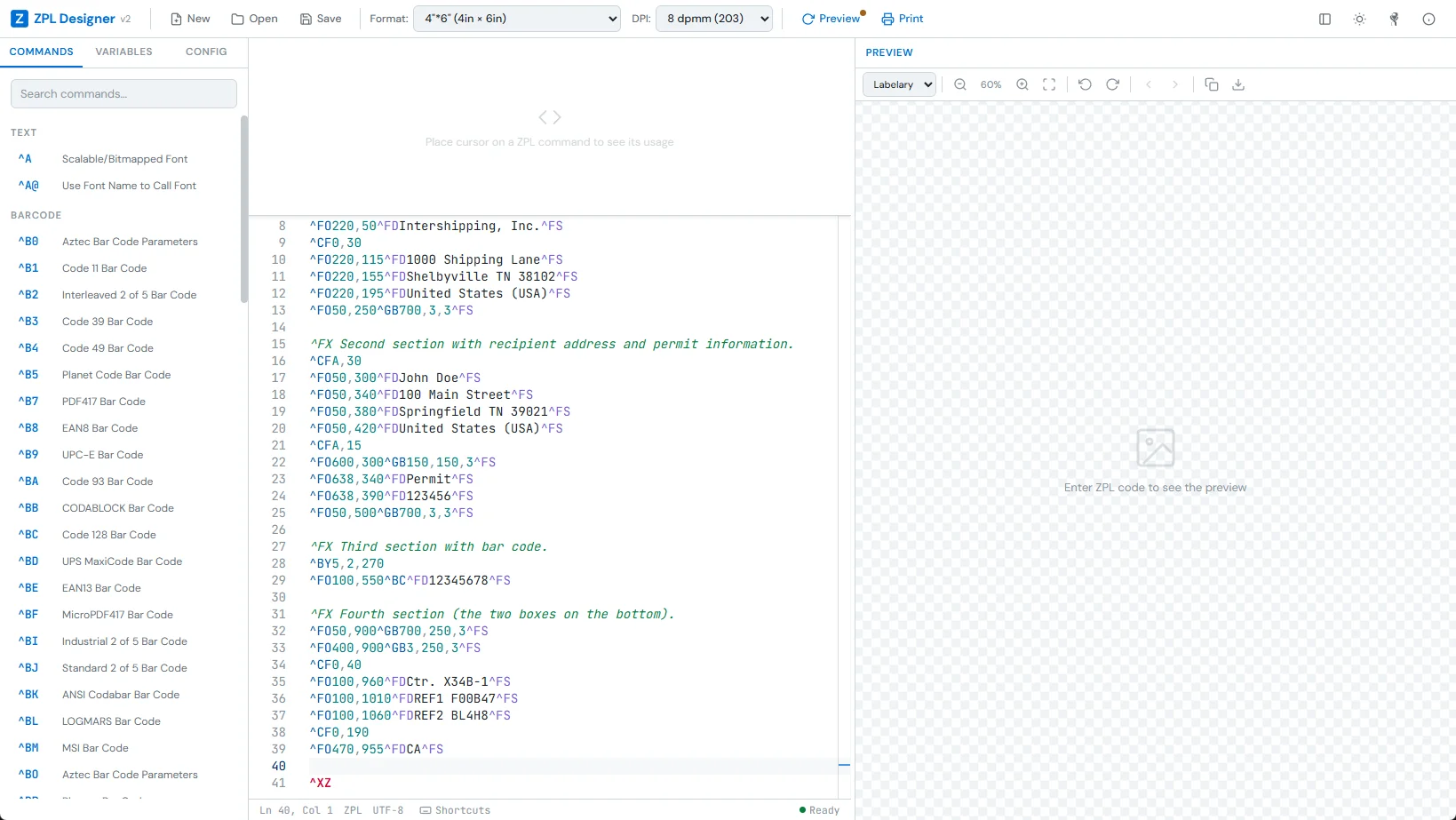Open the label Format dropdown
Image resolution: width=1456 pixels, height=820 pixels.
point(516,19)
